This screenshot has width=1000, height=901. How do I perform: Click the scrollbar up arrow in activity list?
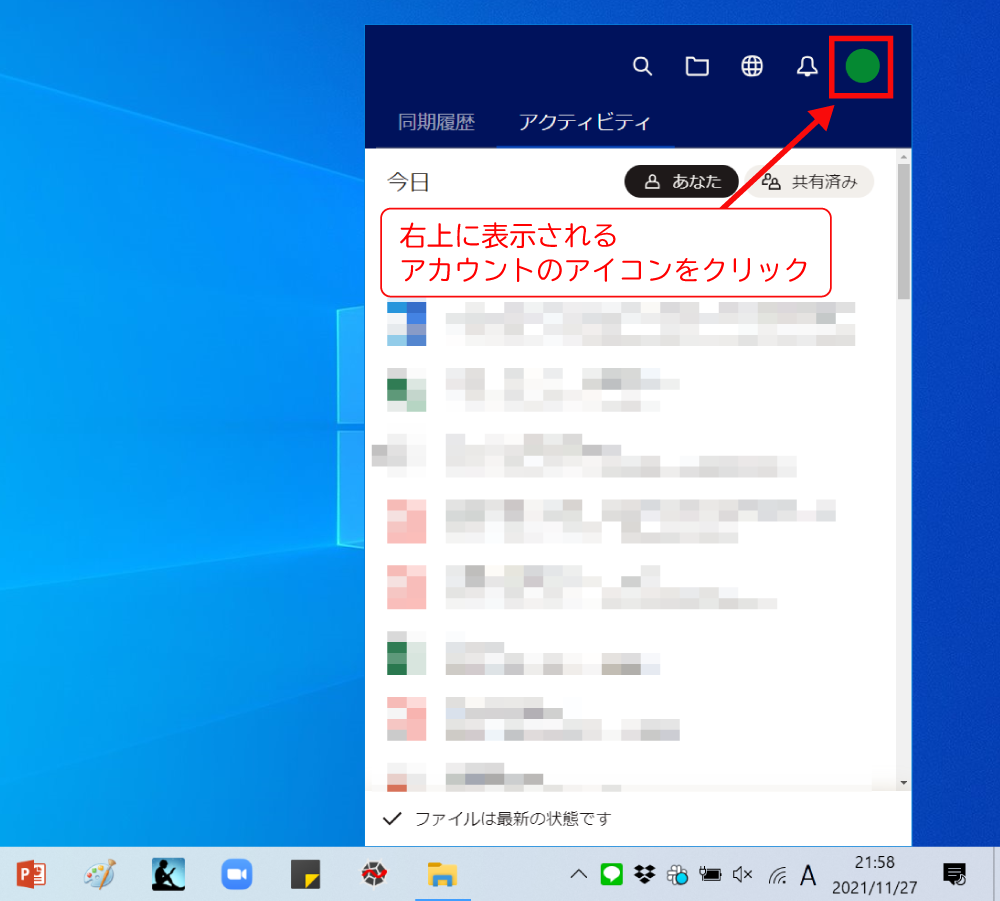pos(904,157)
